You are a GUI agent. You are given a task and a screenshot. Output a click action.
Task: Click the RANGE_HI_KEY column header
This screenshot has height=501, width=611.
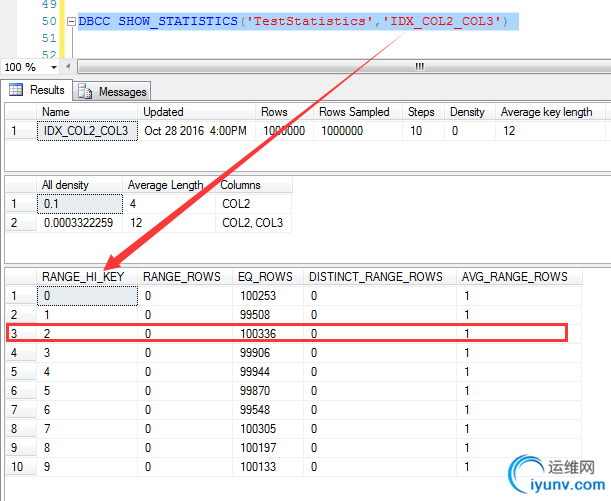tap(87, 277)
